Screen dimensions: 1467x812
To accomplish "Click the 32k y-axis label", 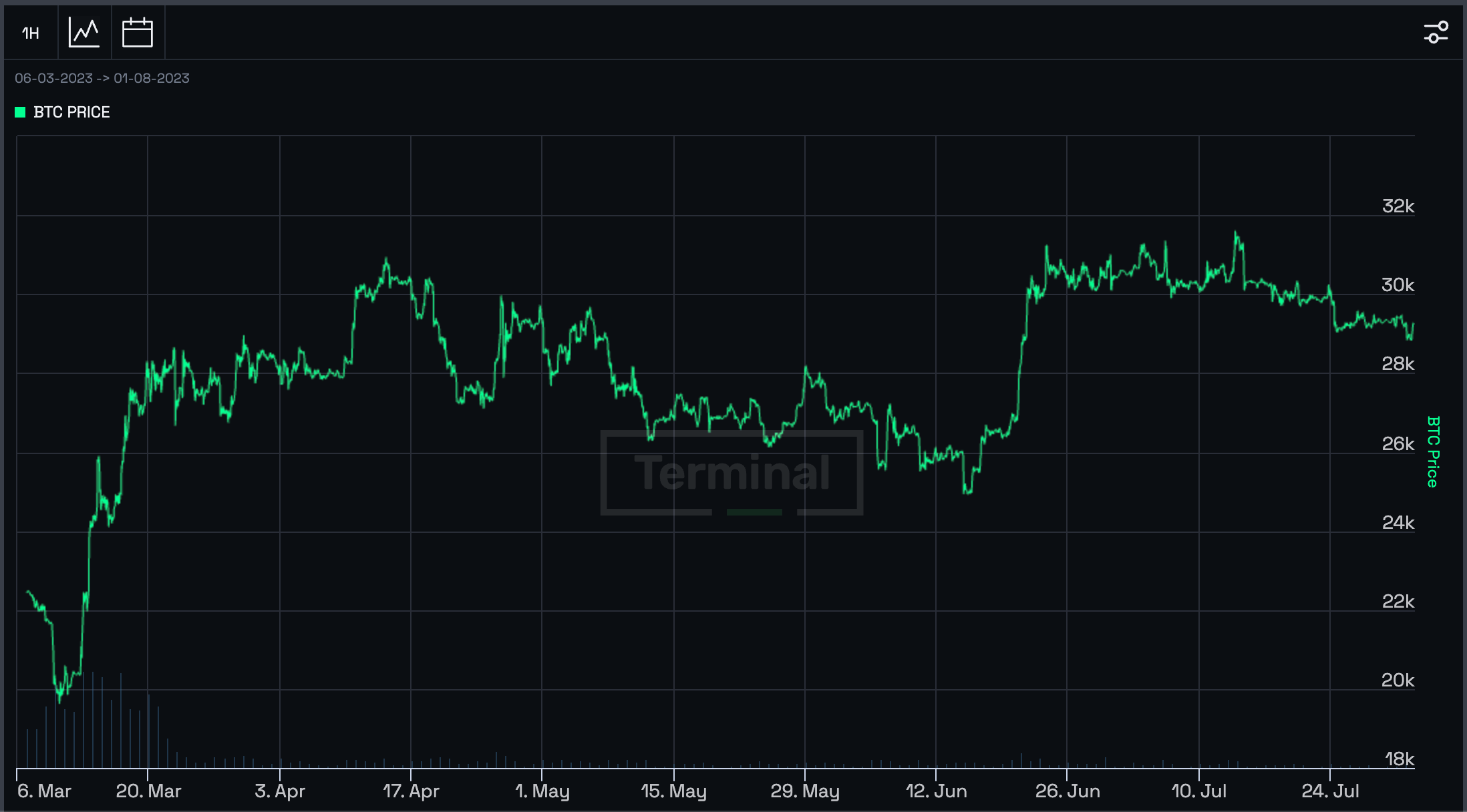I will [1398, 206].
